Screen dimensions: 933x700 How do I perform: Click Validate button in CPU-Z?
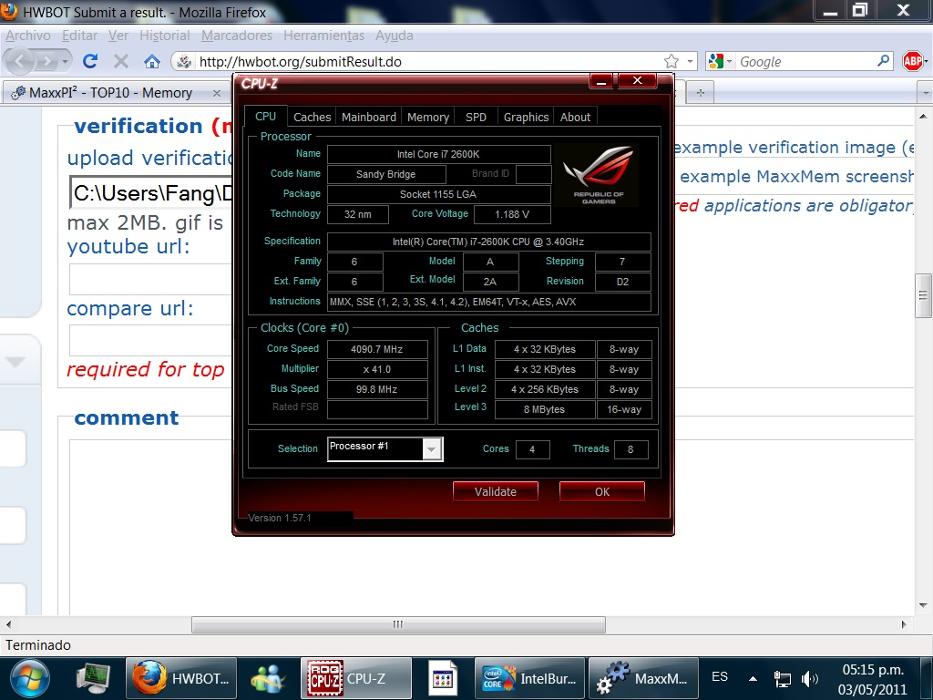tap(495, 492)
